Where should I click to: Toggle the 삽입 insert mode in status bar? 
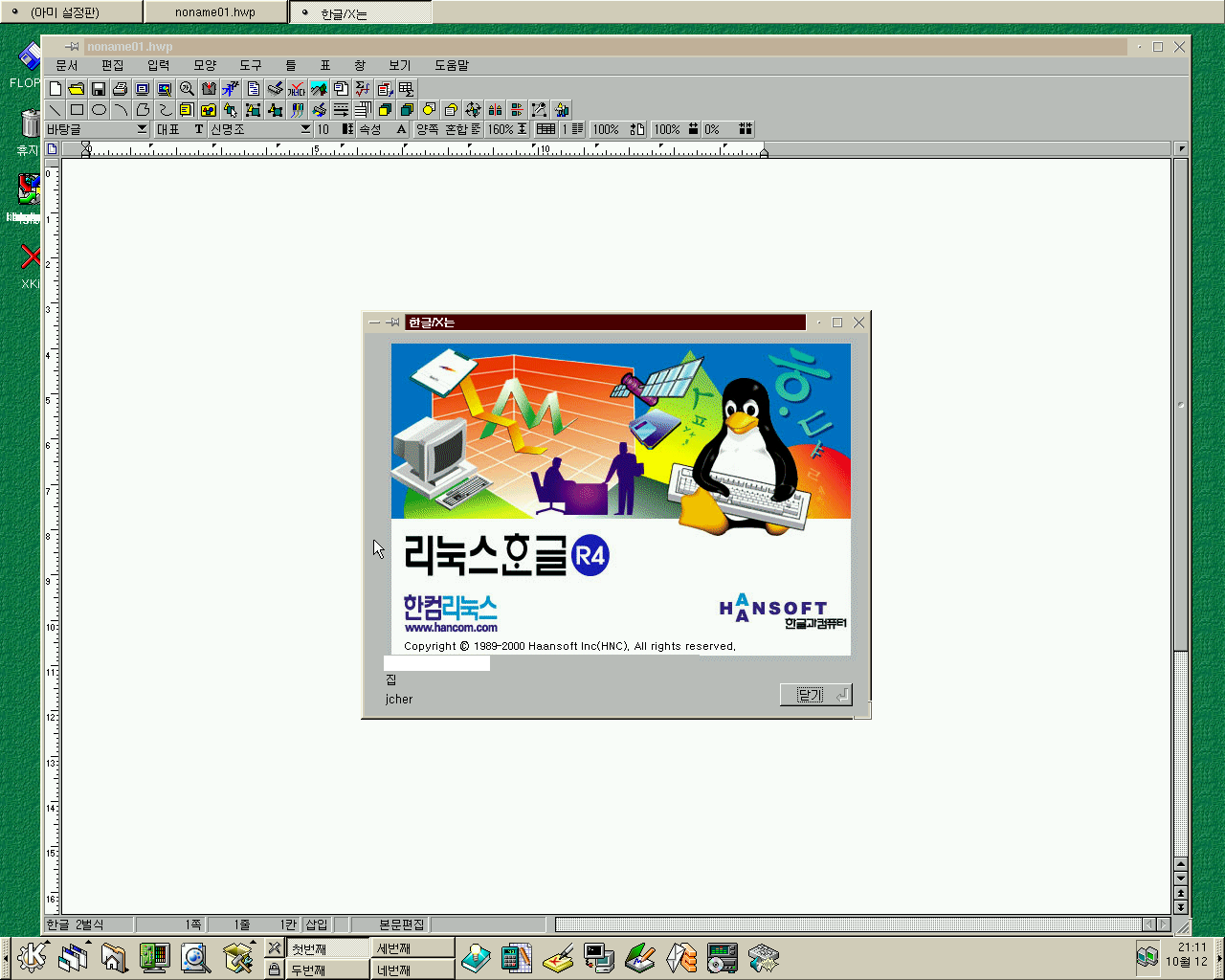point(317,924)
